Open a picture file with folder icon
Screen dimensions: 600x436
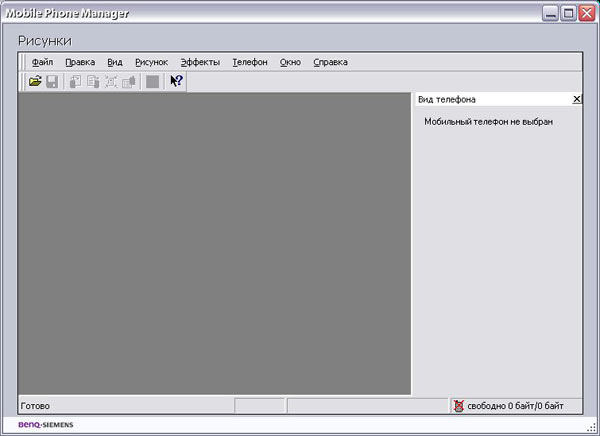35,81
